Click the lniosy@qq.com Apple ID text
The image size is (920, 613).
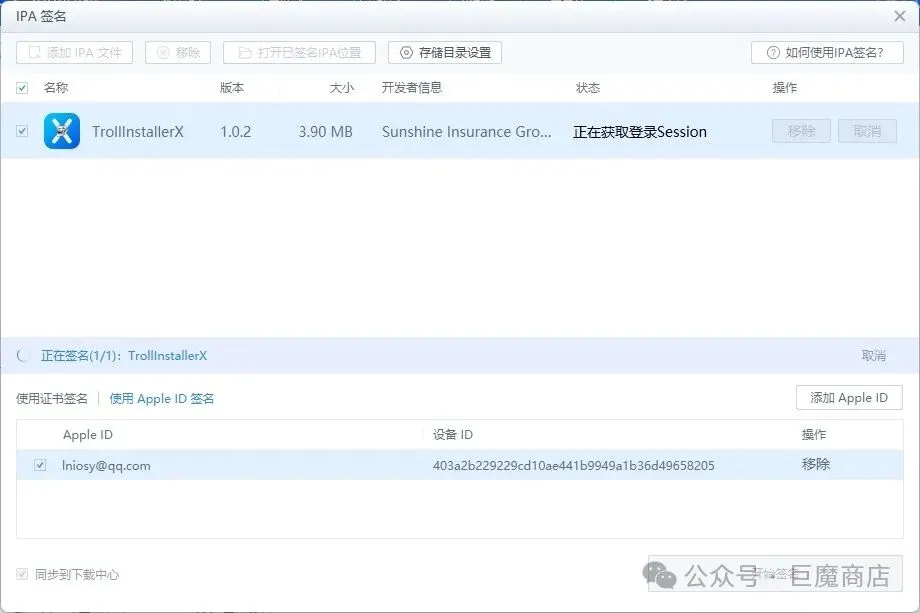(106, 466)
